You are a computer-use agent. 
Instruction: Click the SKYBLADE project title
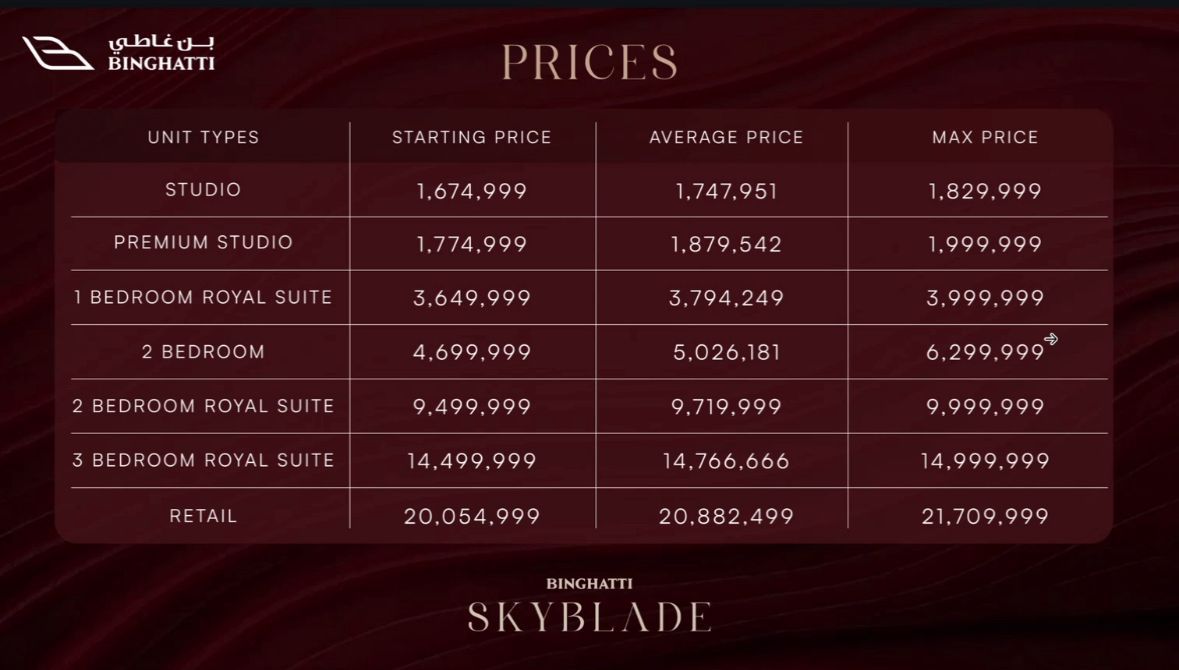click(x=590, y=617)
